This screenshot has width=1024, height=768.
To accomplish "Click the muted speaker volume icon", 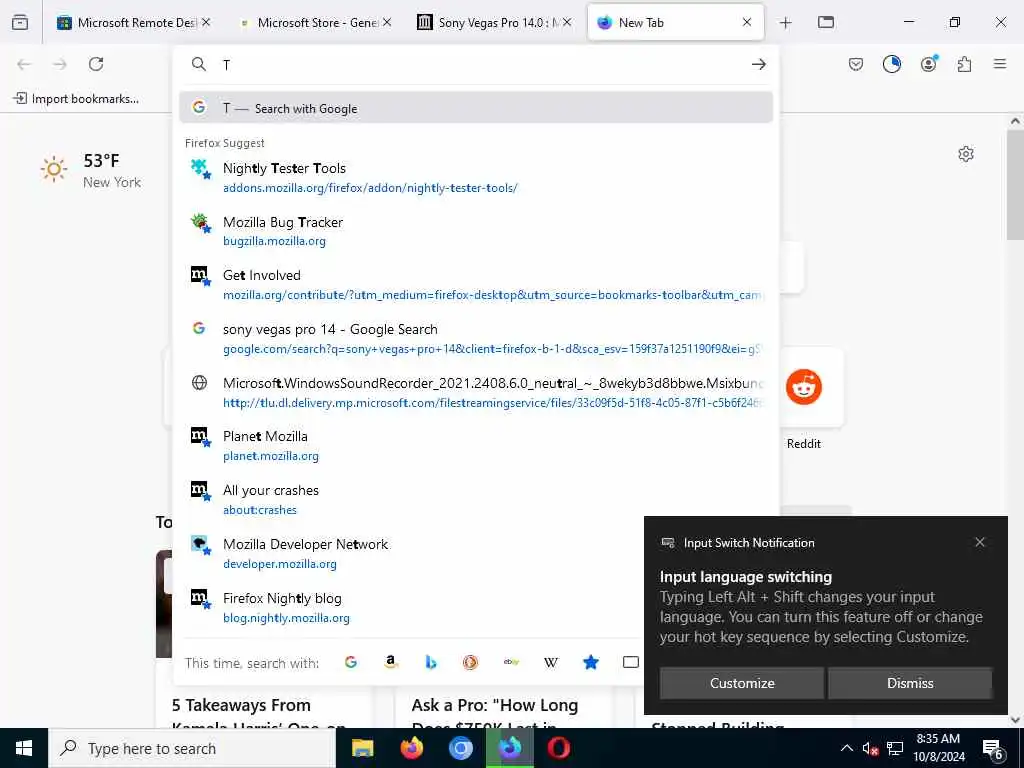I will click(x=869, y=748).
